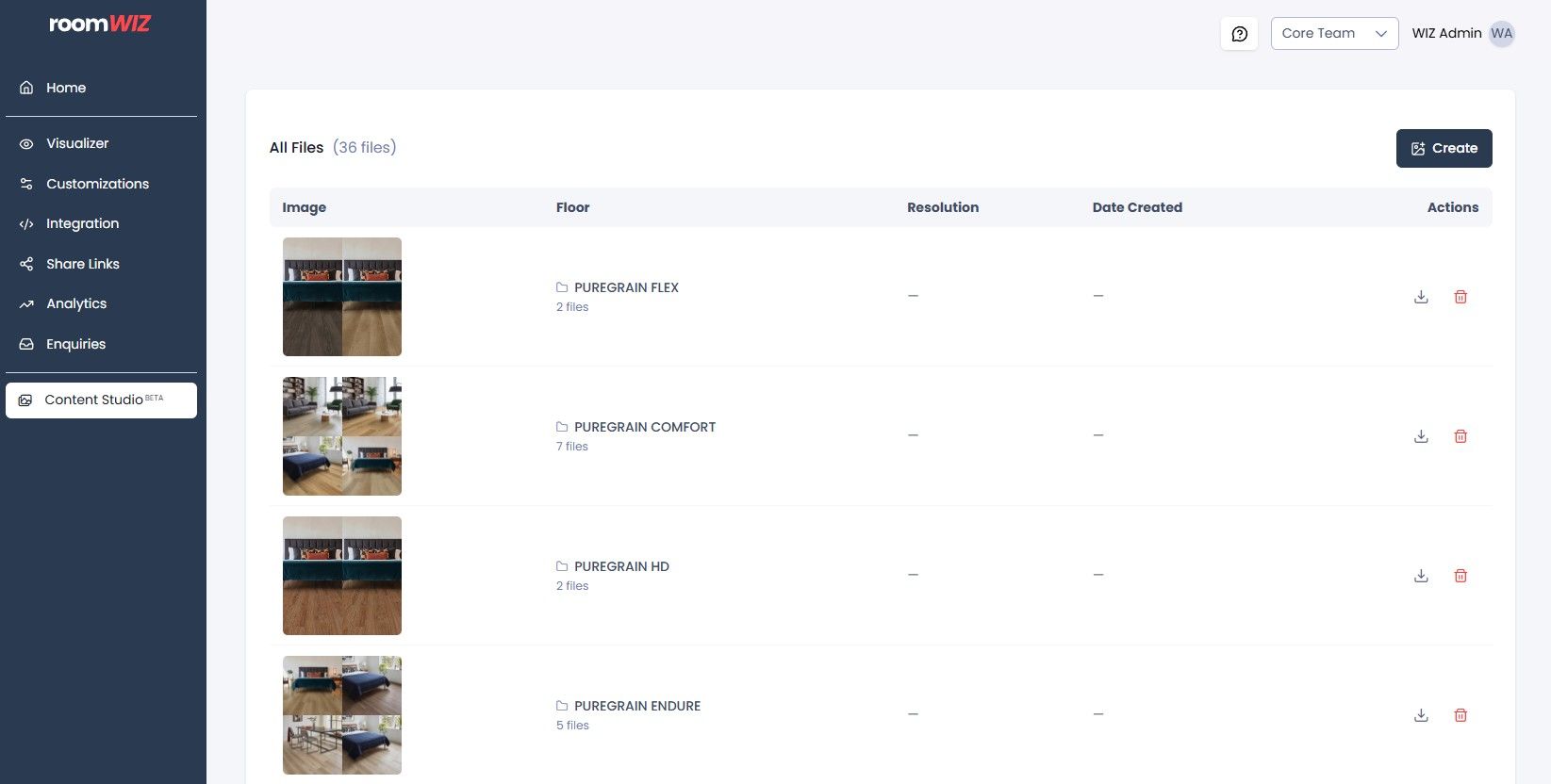Screen dimensions: 1551x784
Task: Download the PUREGRAIN FLEX folder
Action: (x=1421, y=297)
